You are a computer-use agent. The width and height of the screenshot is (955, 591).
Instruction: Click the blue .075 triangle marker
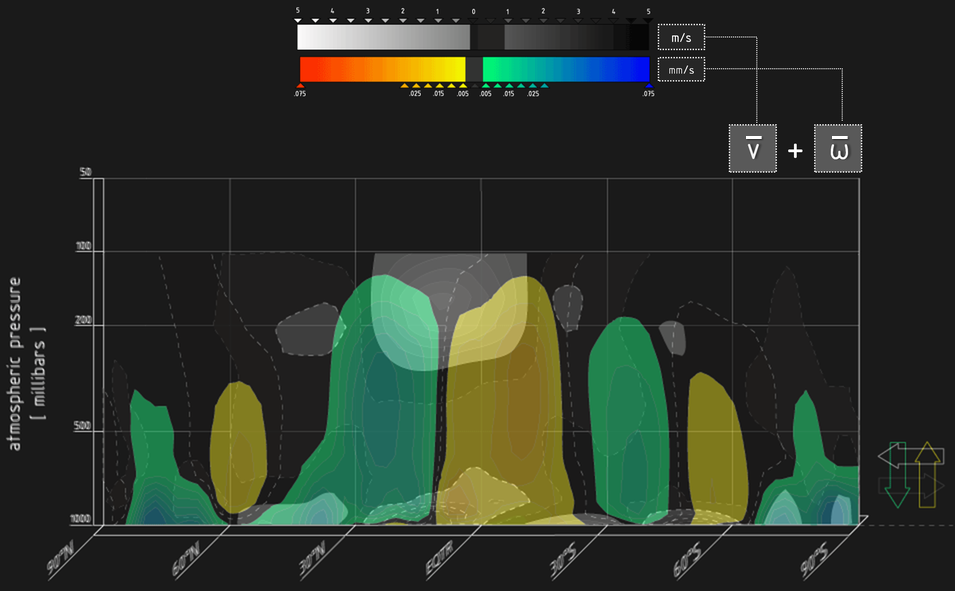click(648, 86)
